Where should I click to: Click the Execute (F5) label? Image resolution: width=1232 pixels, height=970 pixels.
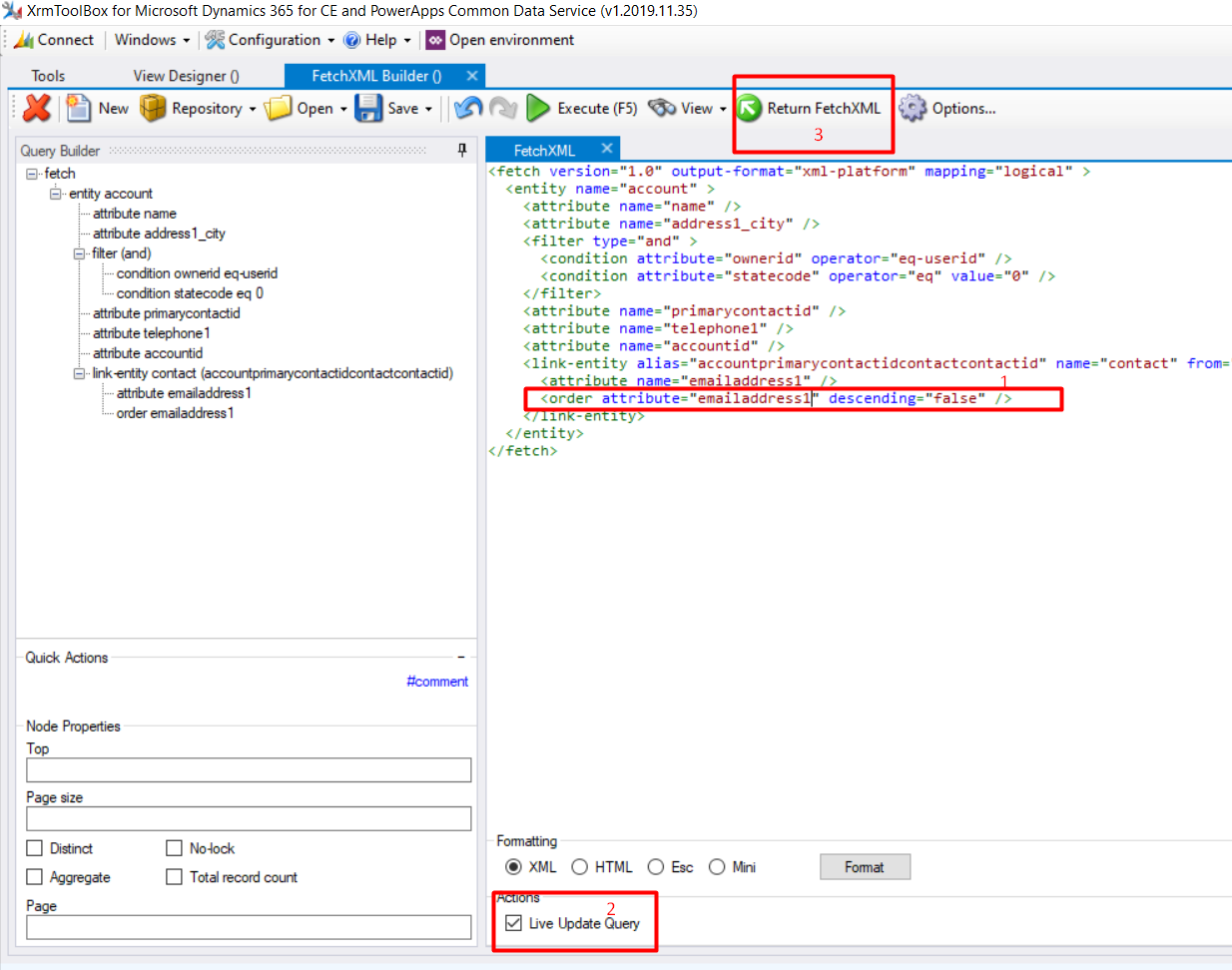coord(597,108)
